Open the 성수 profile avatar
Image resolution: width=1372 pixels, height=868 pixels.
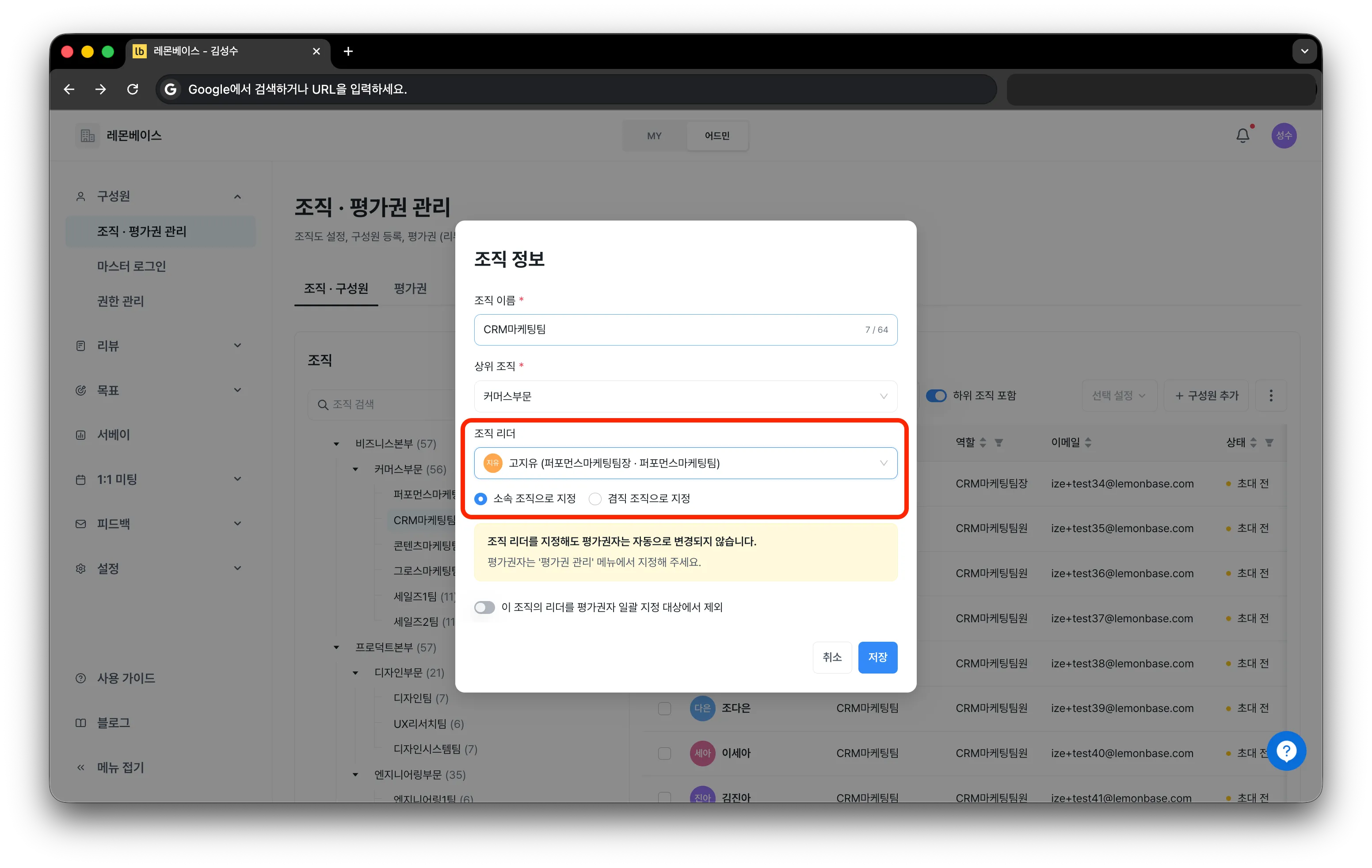click(x=1284, y=136)
